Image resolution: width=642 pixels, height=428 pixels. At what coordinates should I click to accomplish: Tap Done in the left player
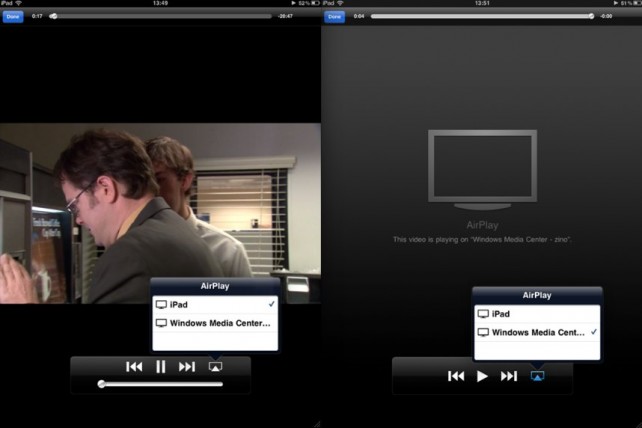(x=13, y=16)
